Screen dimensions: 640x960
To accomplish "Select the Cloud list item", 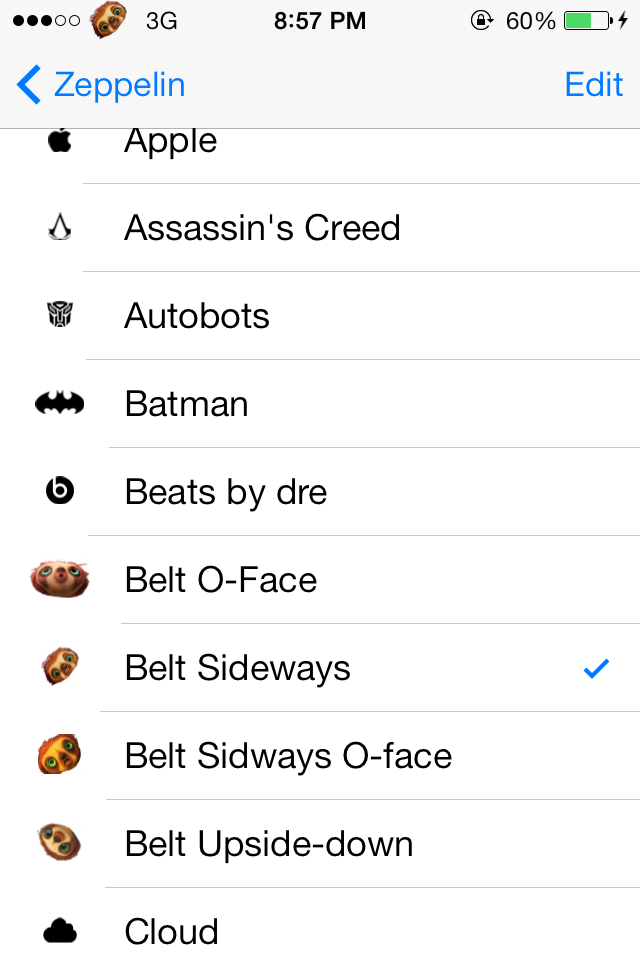I will pyautogui.click(x=171, y=931).
